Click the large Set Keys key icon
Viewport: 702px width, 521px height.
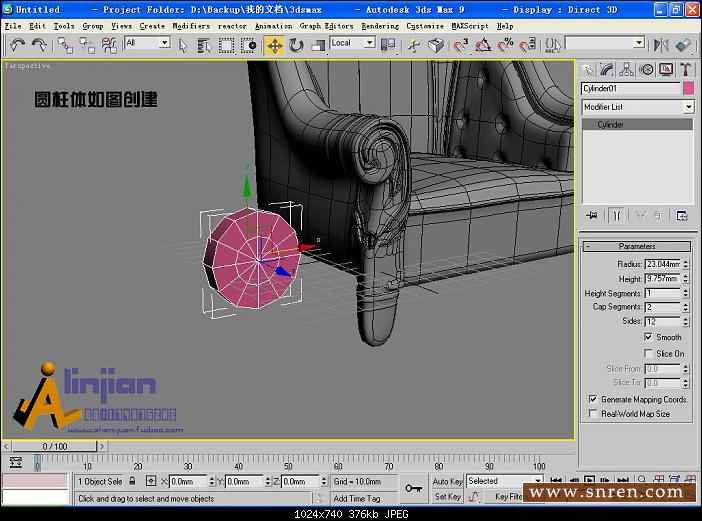(x=413, y=488)
